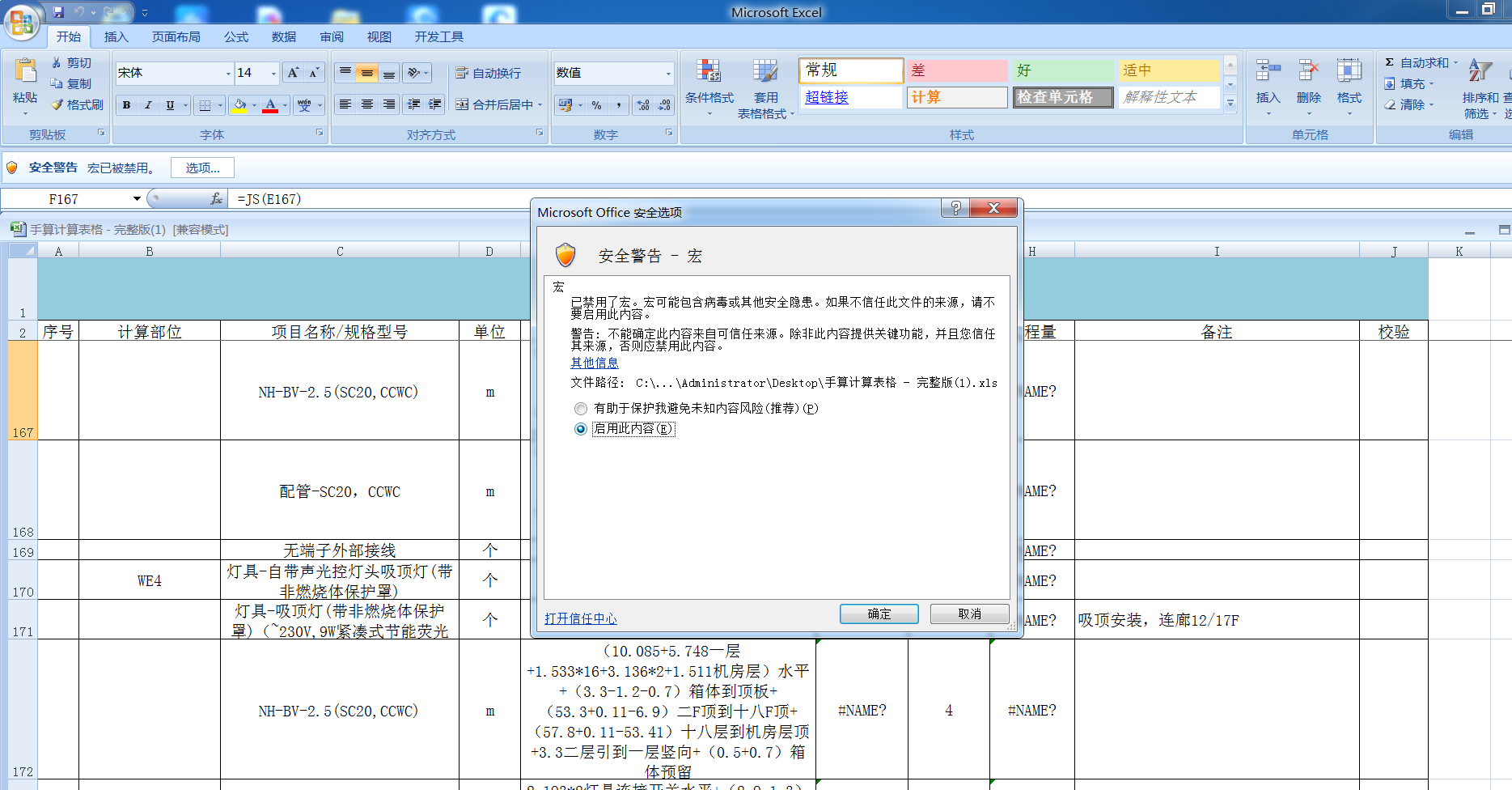The width and height of the screenshot is (1512, 790).
Task: Open the Font group dialog launcher
Action: pyautogui.click(x=320, y=132)
